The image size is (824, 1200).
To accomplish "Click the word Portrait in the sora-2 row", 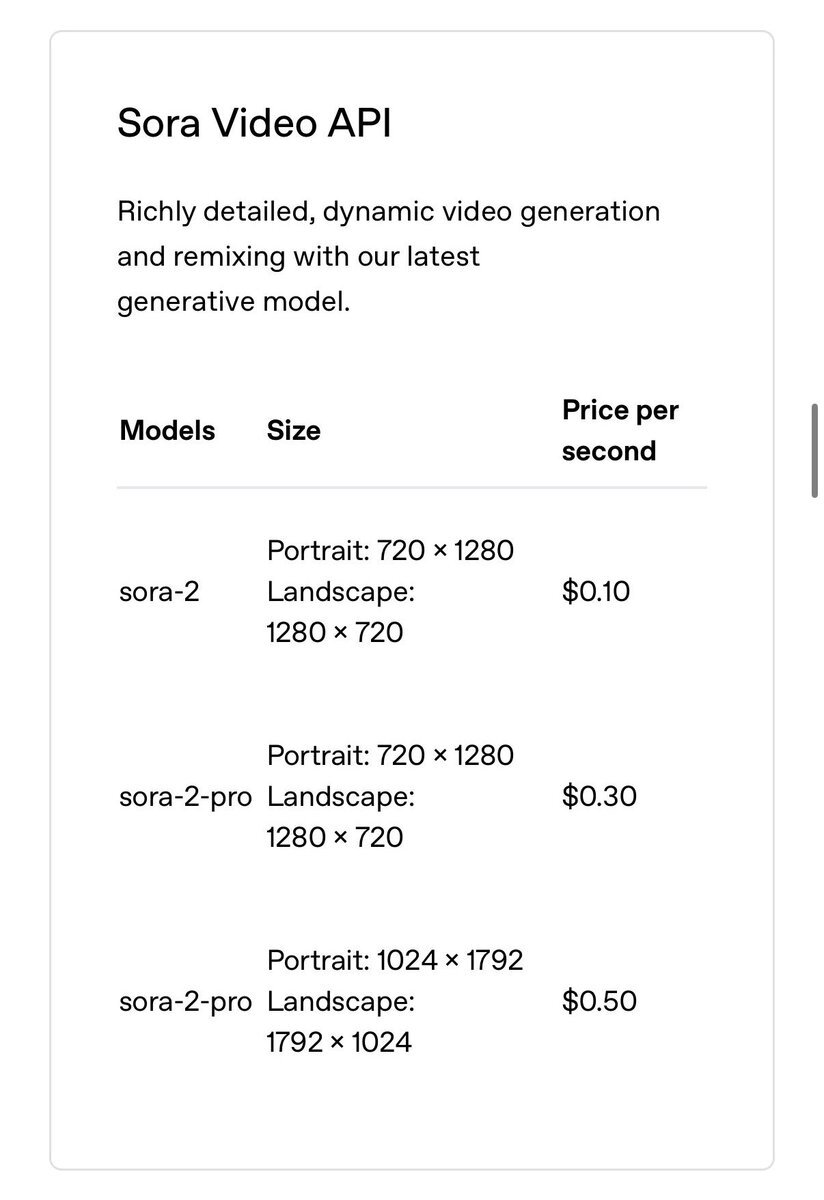I will [317, 551].
